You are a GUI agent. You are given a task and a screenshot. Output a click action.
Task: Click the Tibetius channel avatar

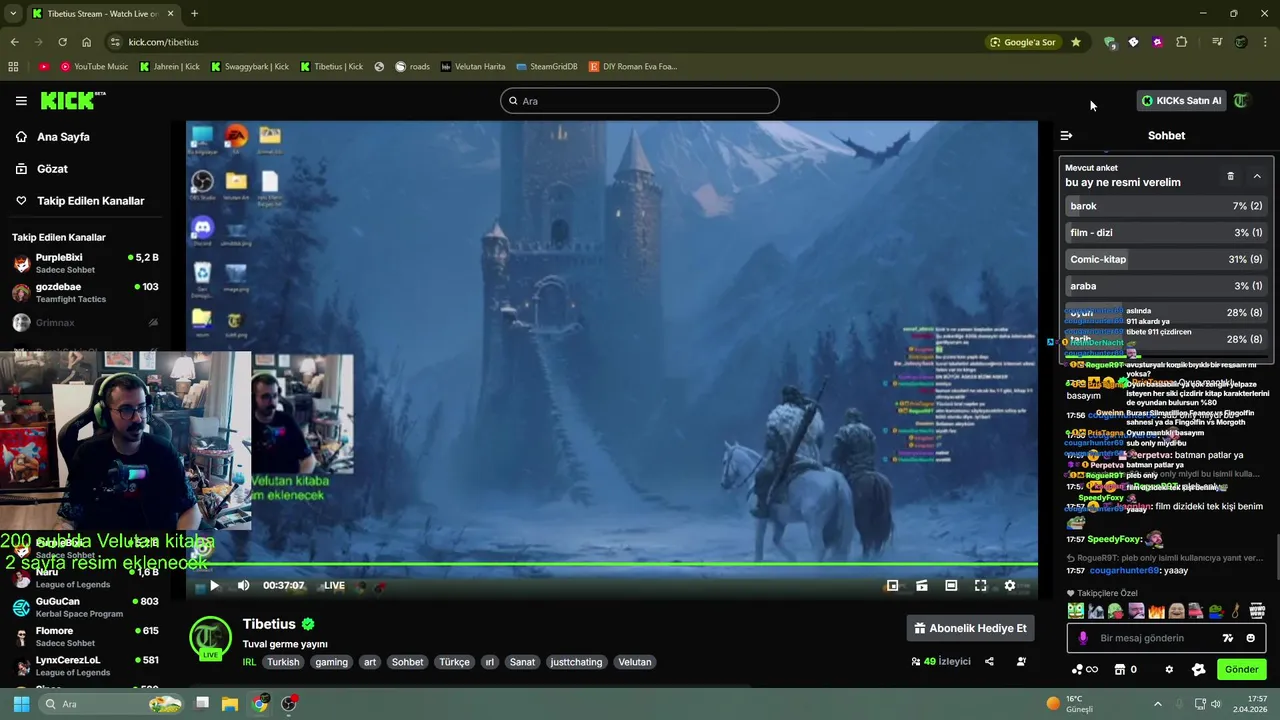tap(210, 638)
